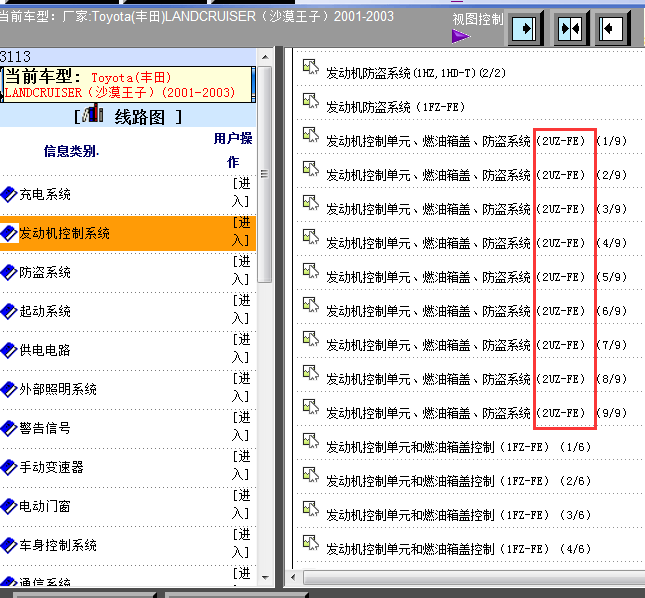Click diagram icon for 2UZ-FE (3/9) entry
Image resolution: width=645 pixels, height=598 pixels.
tap(311, 203)
